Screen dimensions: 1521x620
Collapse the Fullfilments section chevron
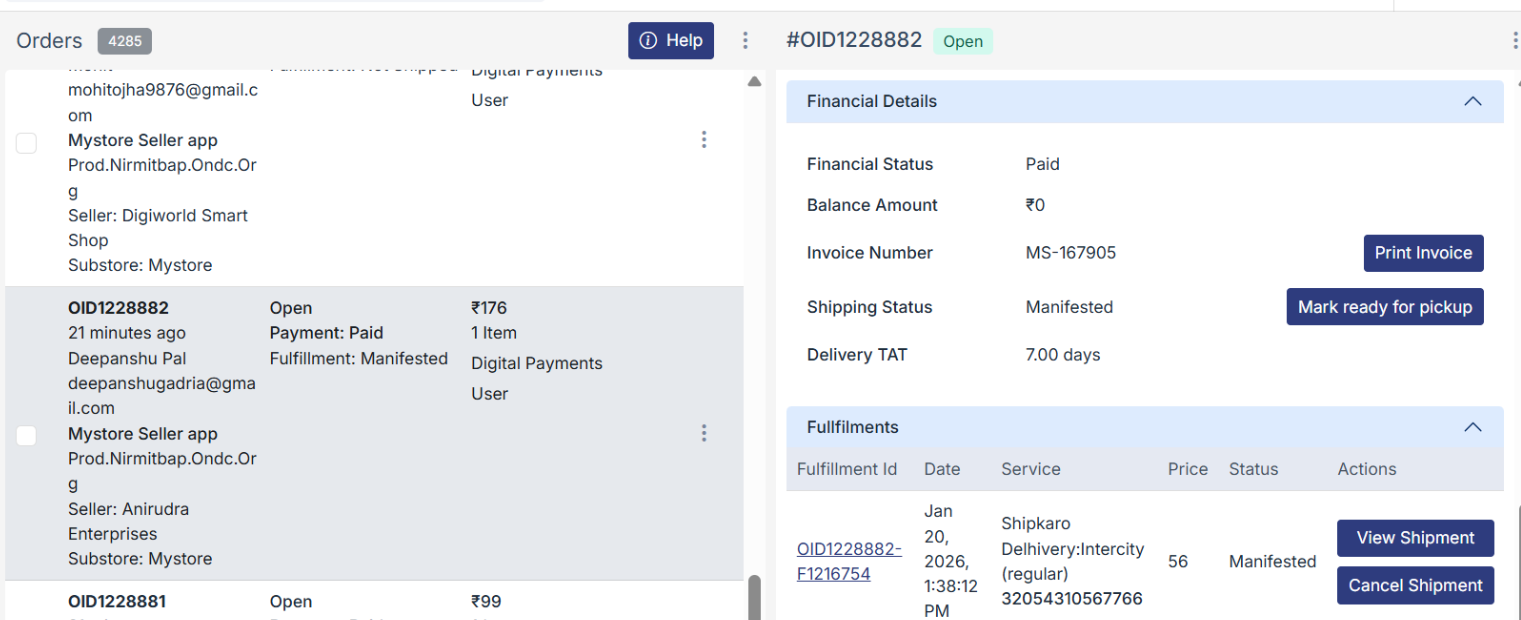[1472, 427]
